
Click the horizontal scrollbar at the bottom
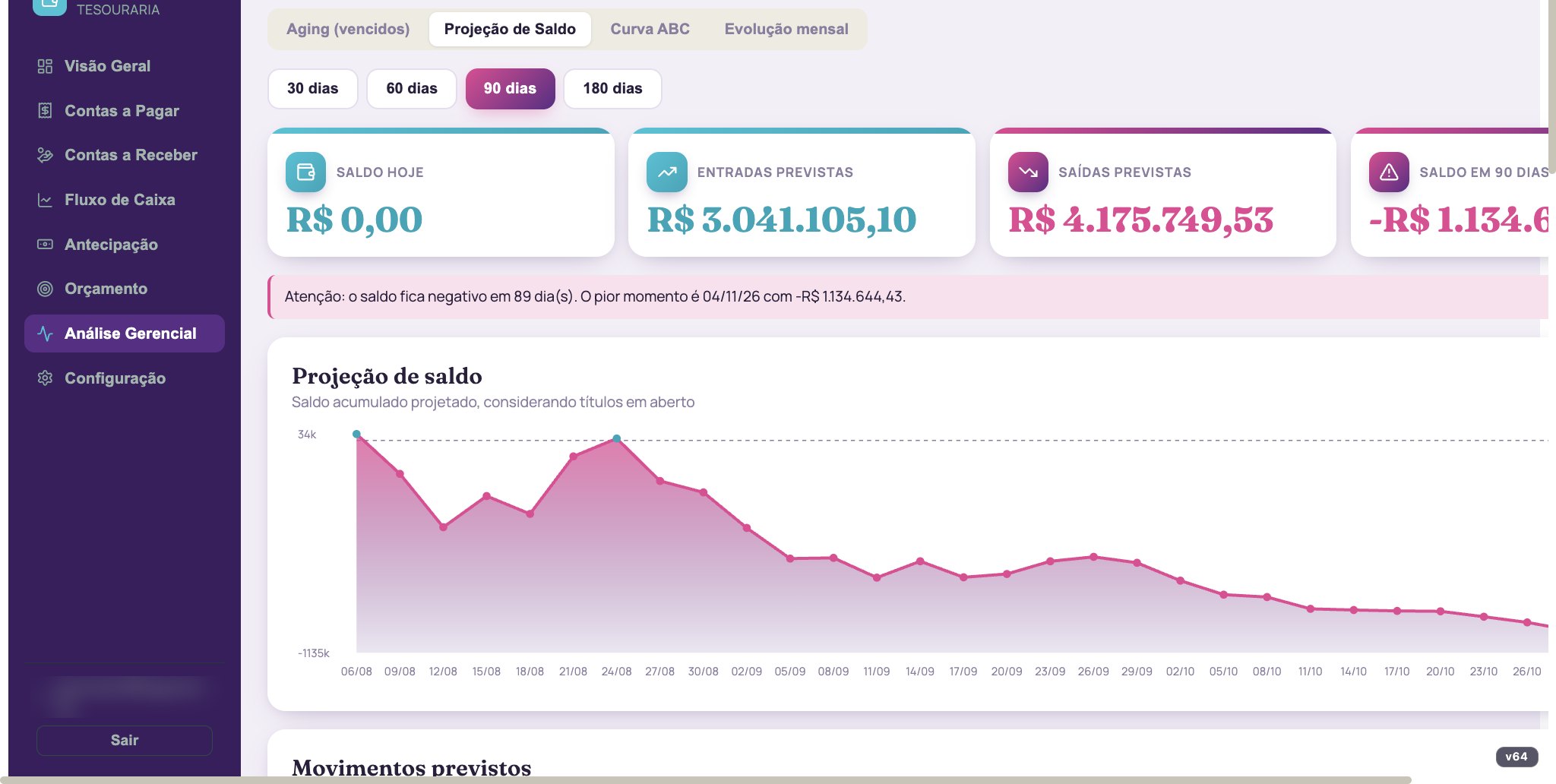[706, 780]
